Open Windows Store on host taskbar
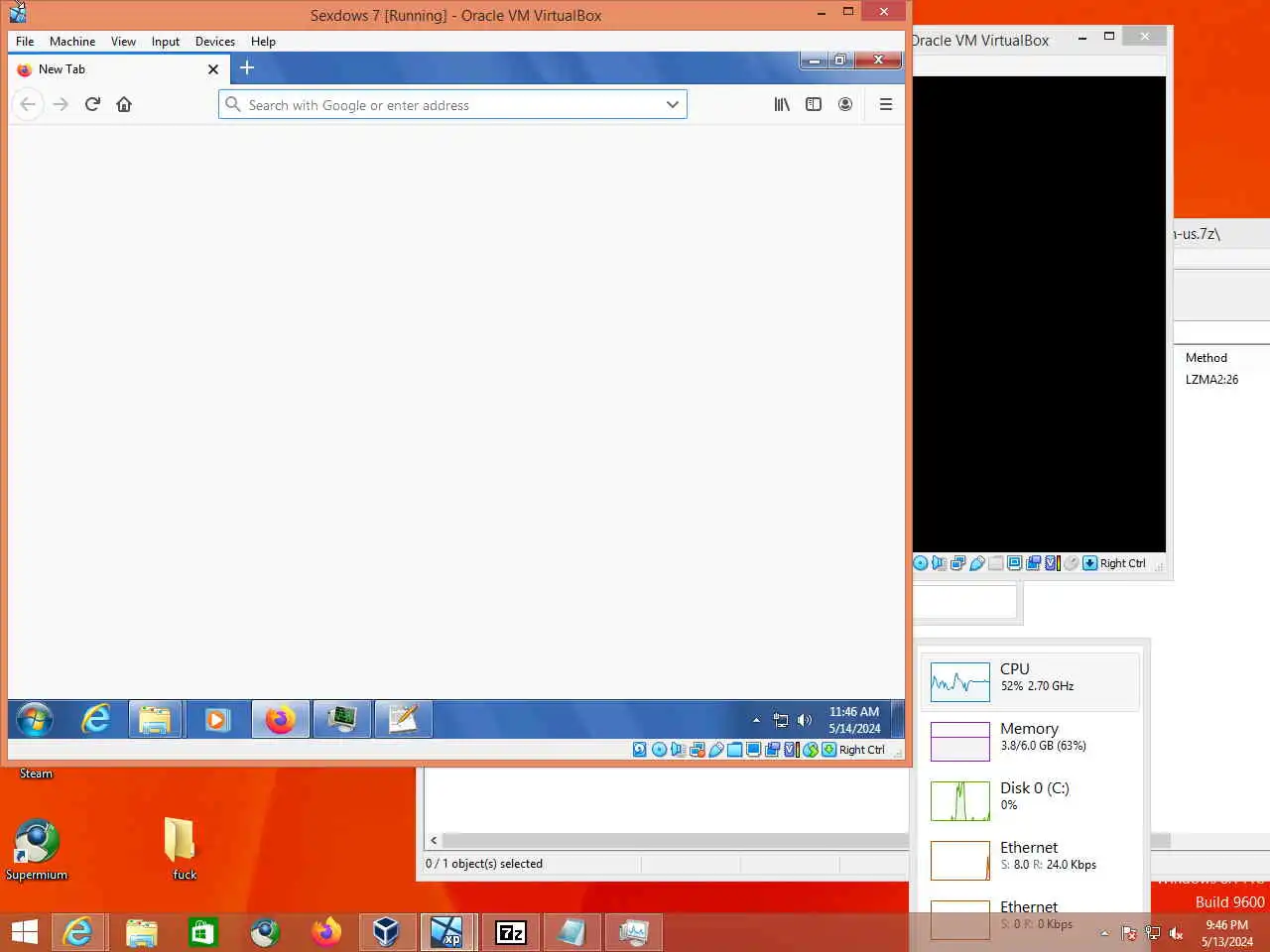The width and height of the screenshot is (1270, 952). 202,932
